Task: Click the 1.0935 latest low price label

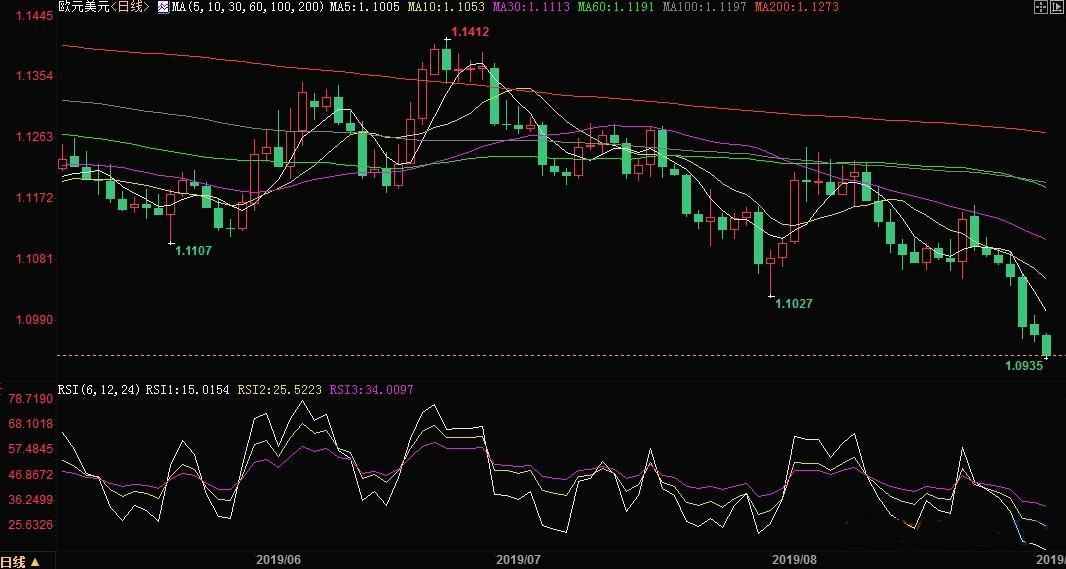Action: tap(1024, 366)
